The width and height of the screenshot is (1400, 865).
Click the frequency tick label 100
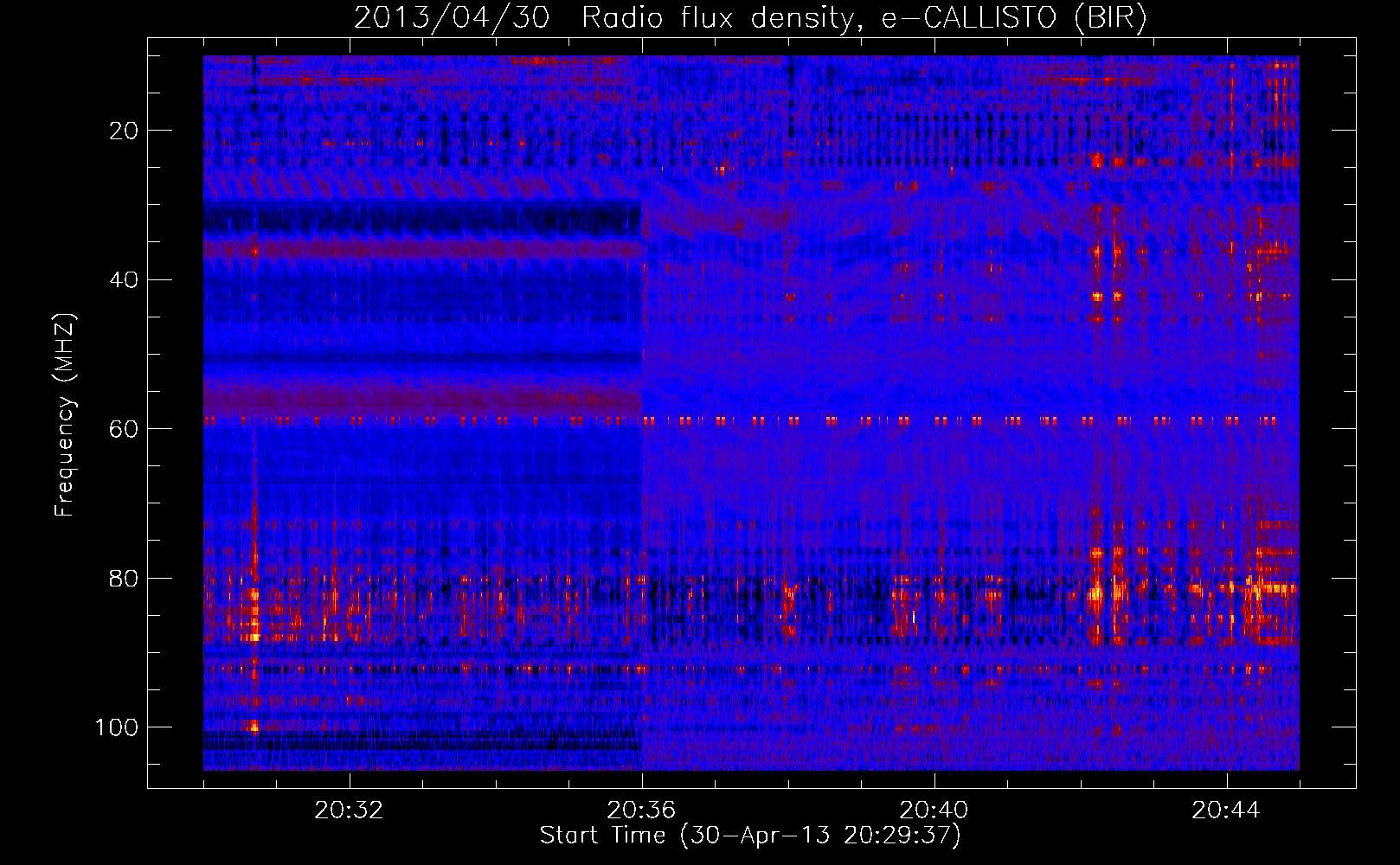[x=117, y=727]
